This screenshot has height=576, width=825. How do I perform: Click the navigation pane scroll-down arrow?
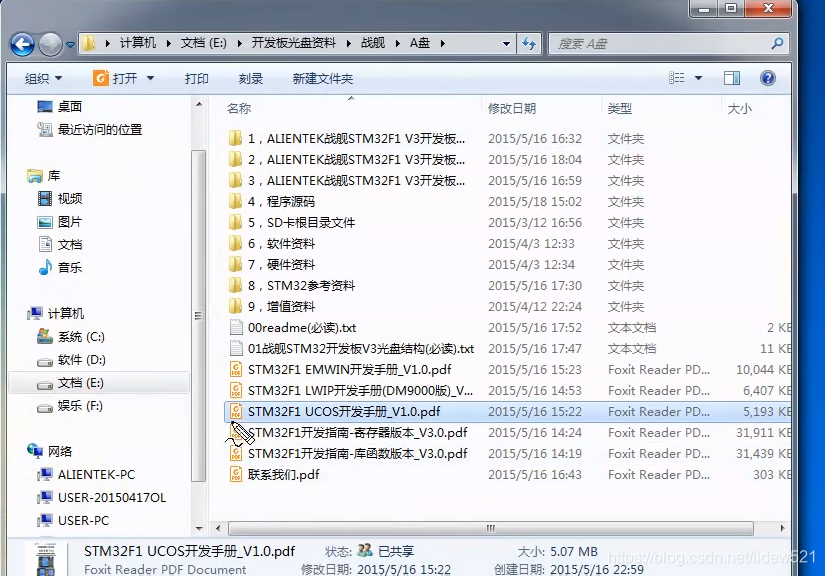pyautogui.click(x=199, y=528)
